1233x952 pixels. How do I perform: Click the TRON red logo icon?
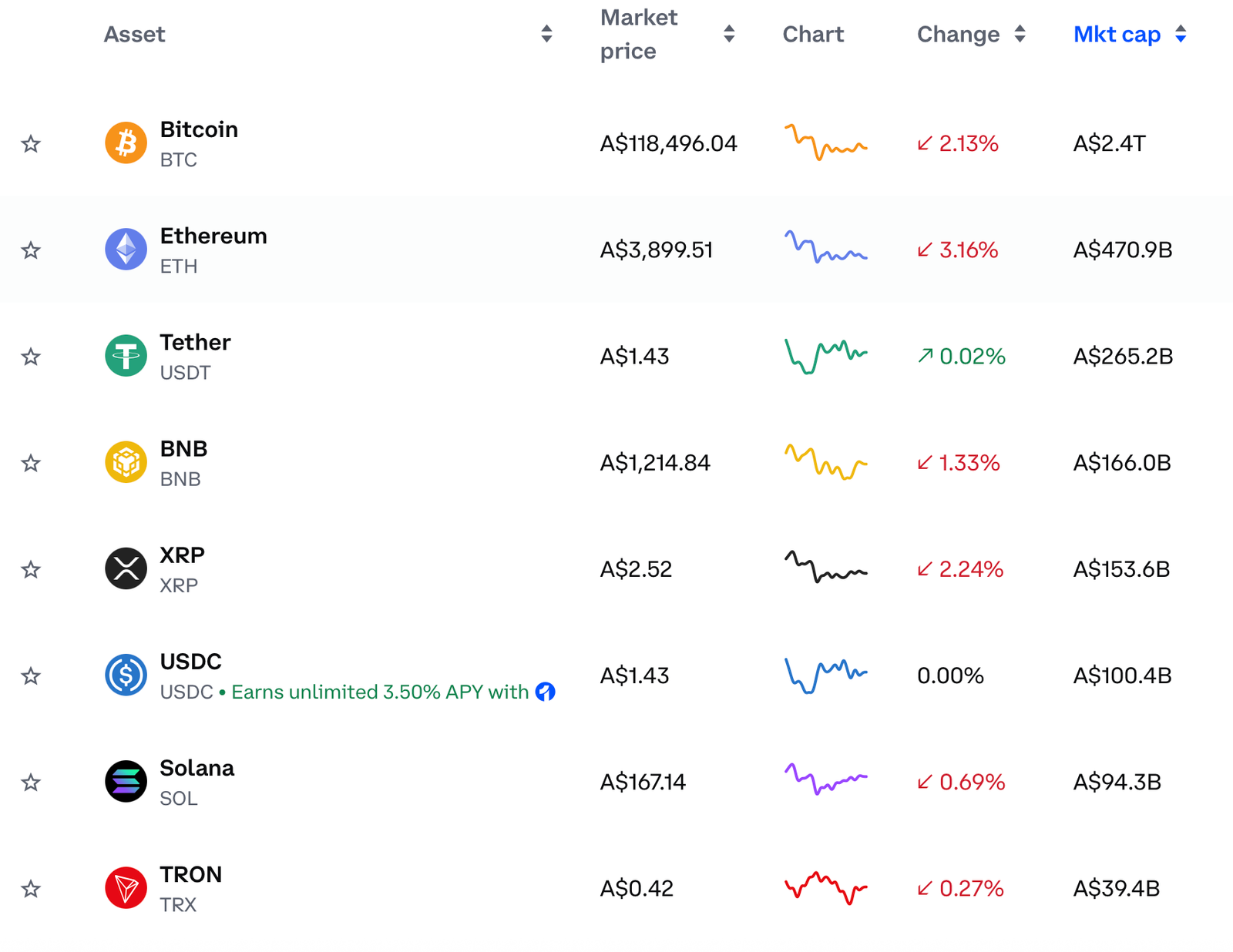[x=125, y=887]
